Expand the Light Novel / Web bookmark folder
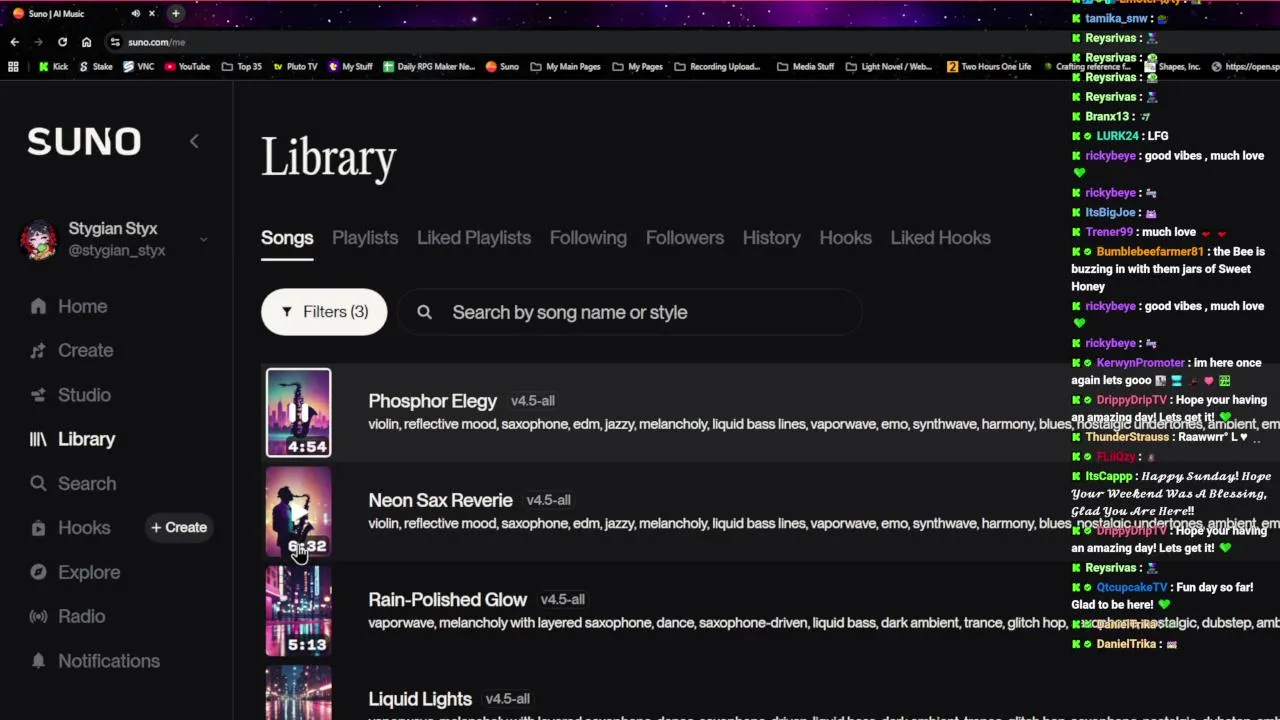This screenshot has width=1280, height=720. pos(888,67)
